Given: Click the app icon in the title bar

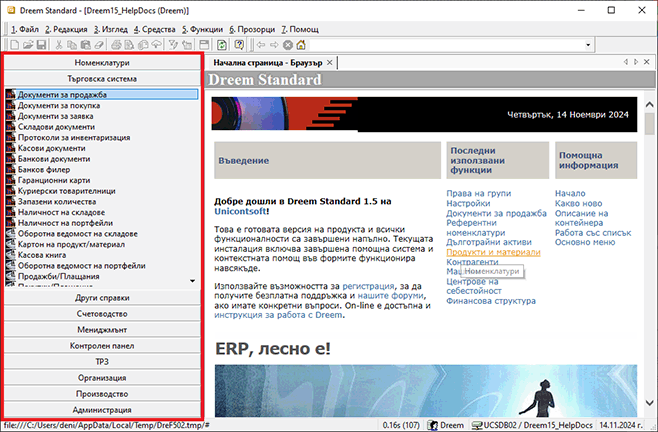Looking at the screenshot, I should coord(11,10).
